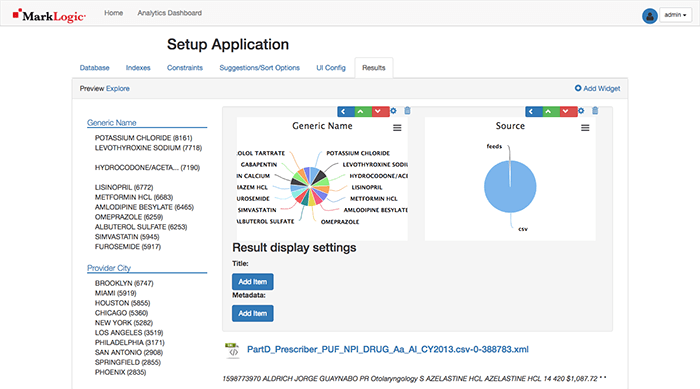Select POTASSIUM CHLORIDE (8161) facet value
Viewport: 700px width, 389px height.
pos(143,138)
